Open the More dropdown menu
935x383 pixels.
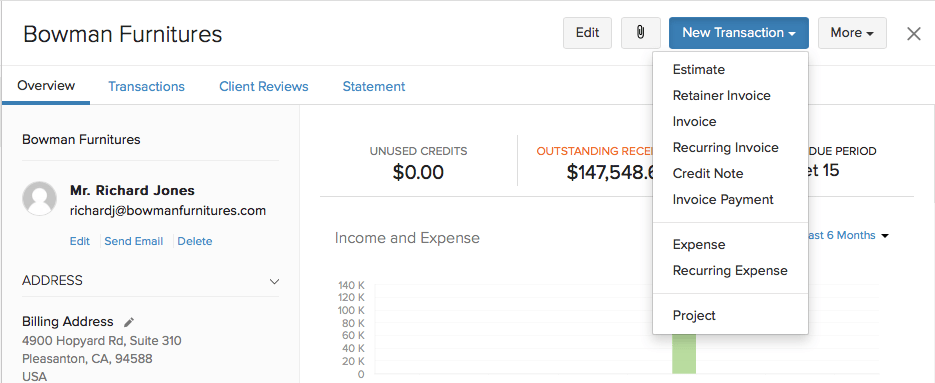click(x=852, y=33)
